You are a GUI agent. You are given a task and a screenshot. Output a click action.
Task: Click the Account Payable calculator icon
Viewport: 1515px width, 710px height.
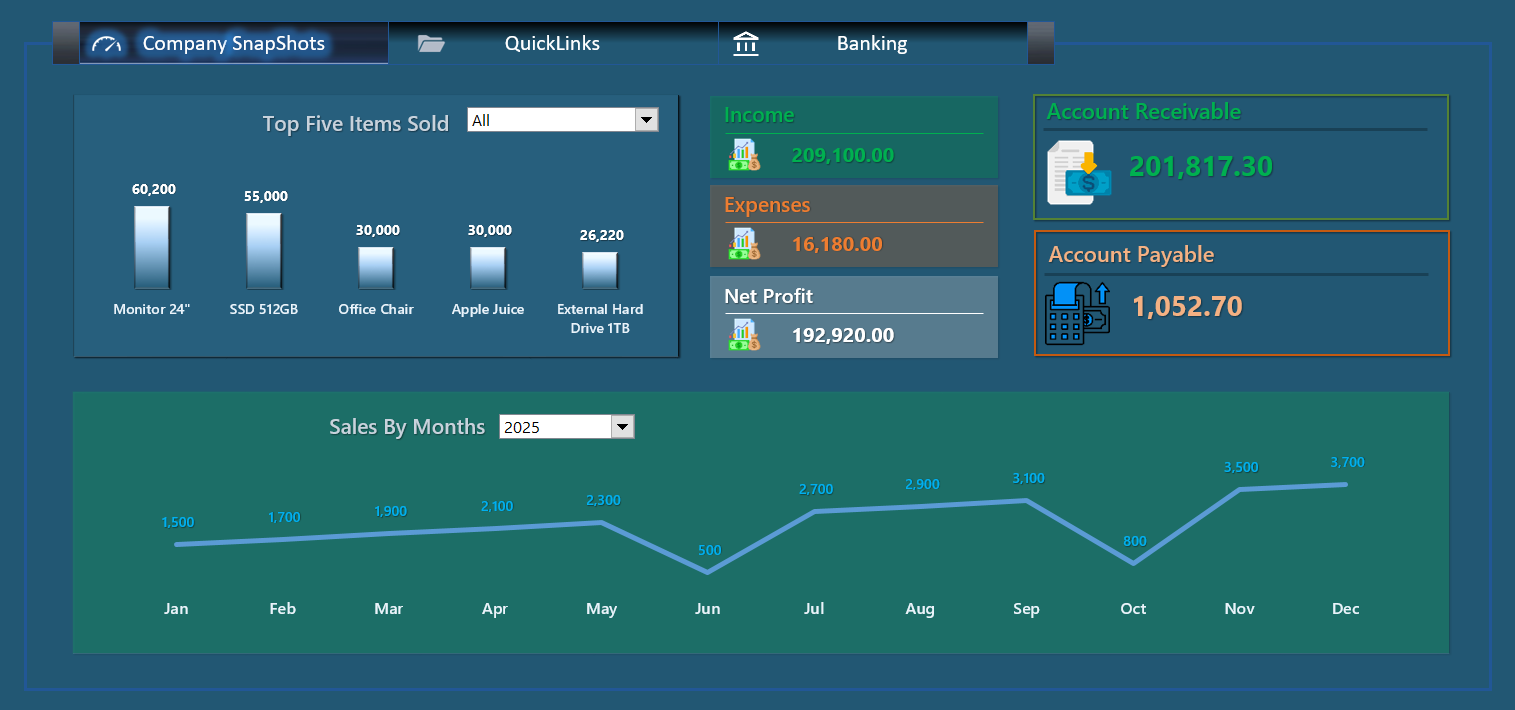[x=1076, y=313]
